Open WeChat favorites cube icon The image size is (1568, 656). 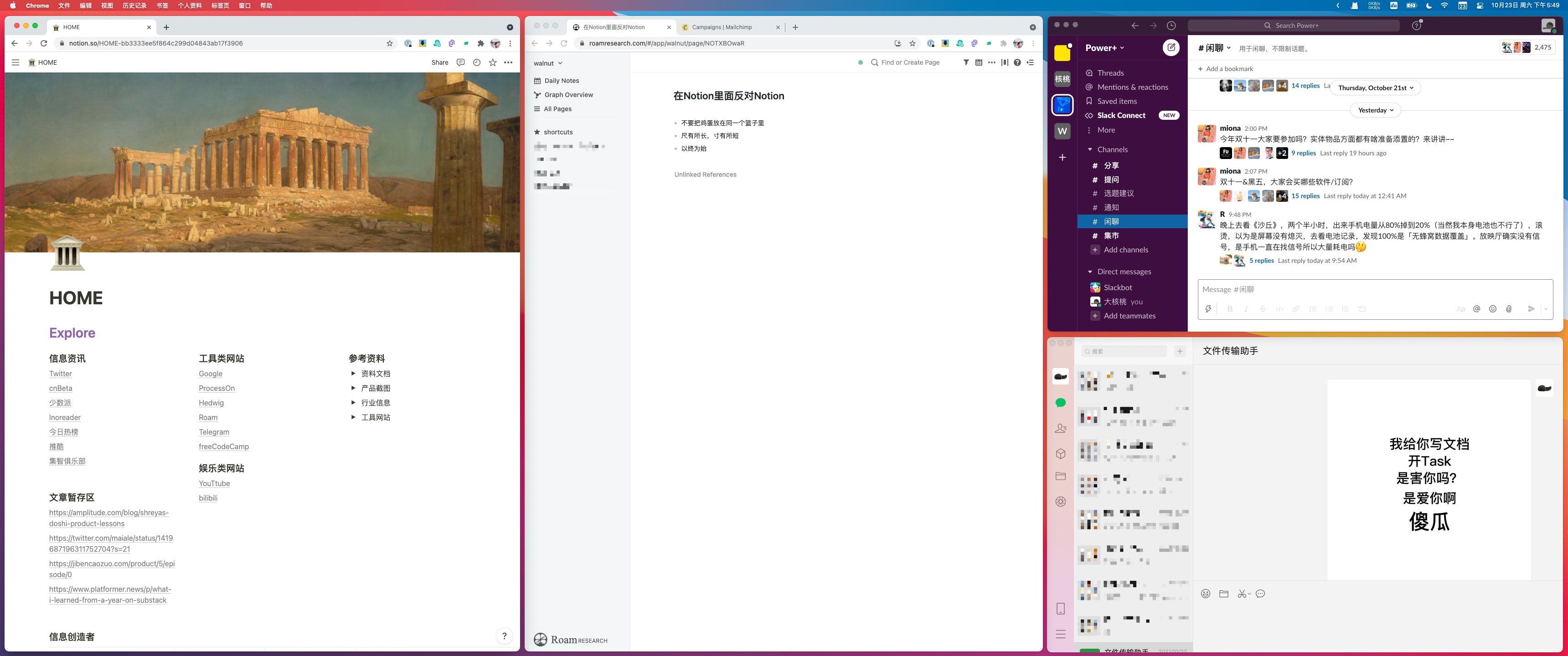click(1060, 453)
